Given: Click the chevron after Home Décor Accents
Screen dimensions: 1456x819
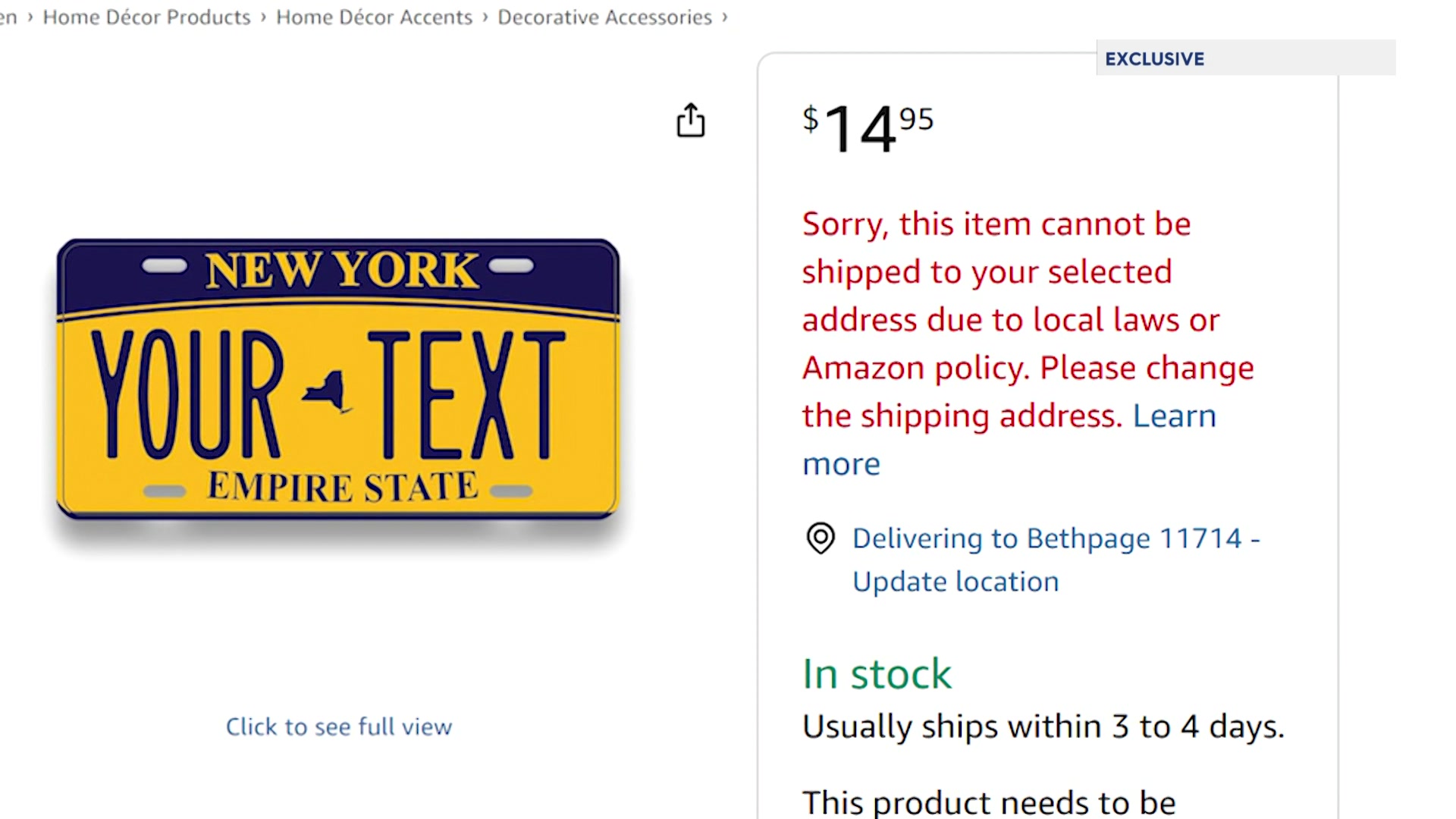Looking at the screenshot, I should click(x=485, y=17).
